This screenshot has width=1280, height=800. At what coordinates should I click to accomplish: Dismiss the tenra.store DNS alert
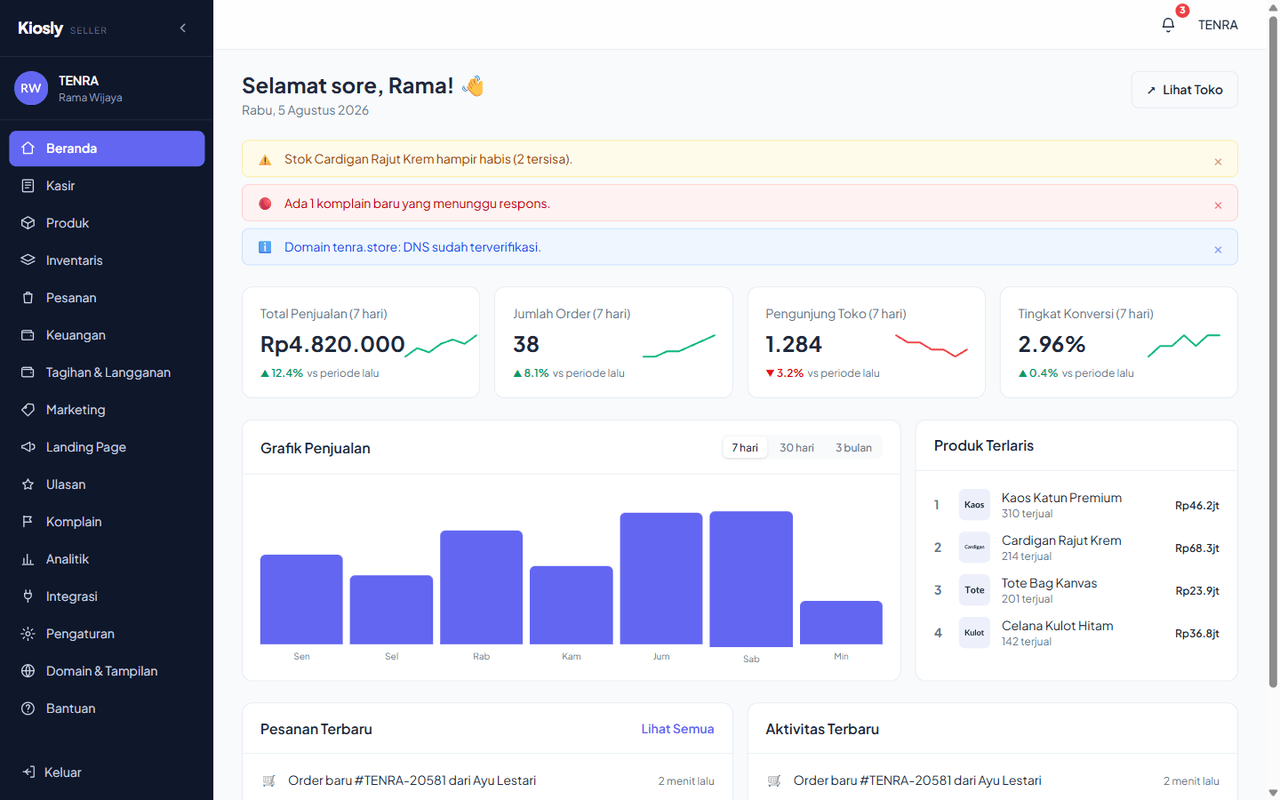(1218, 249)
